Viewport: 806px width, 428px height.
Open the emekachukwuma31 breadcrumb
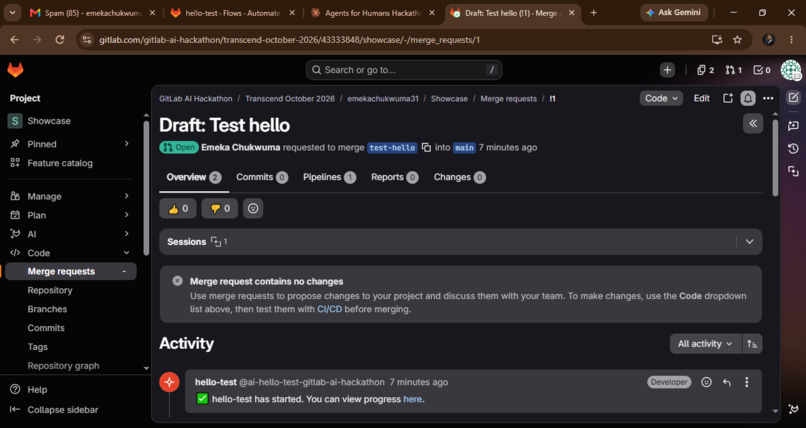tap(382, 99)
